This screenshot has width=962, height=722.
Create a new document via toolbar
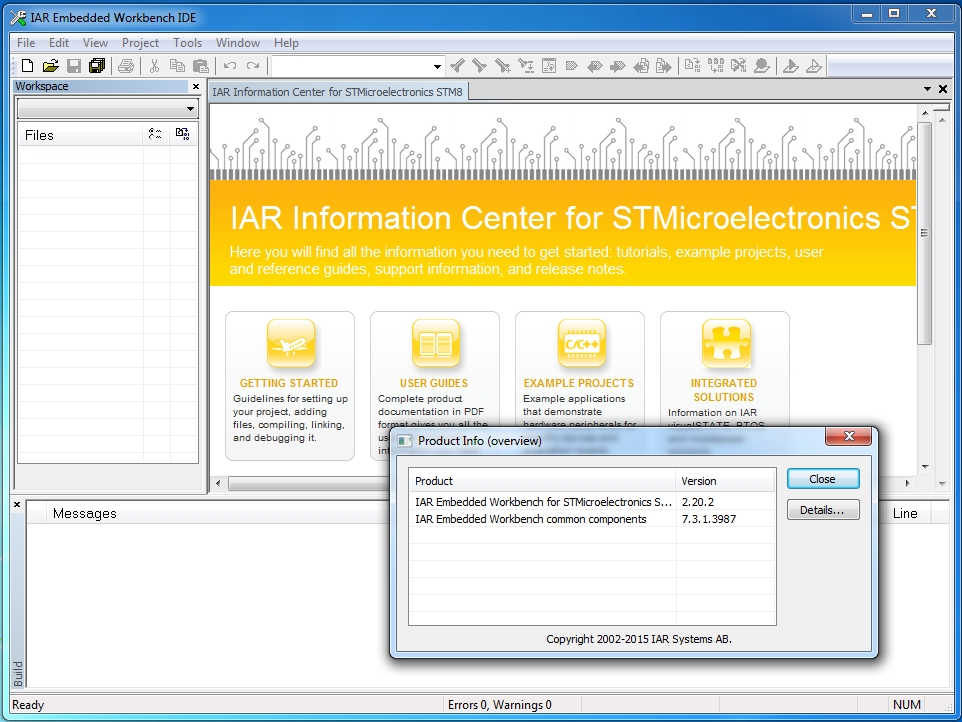[27, 66]
